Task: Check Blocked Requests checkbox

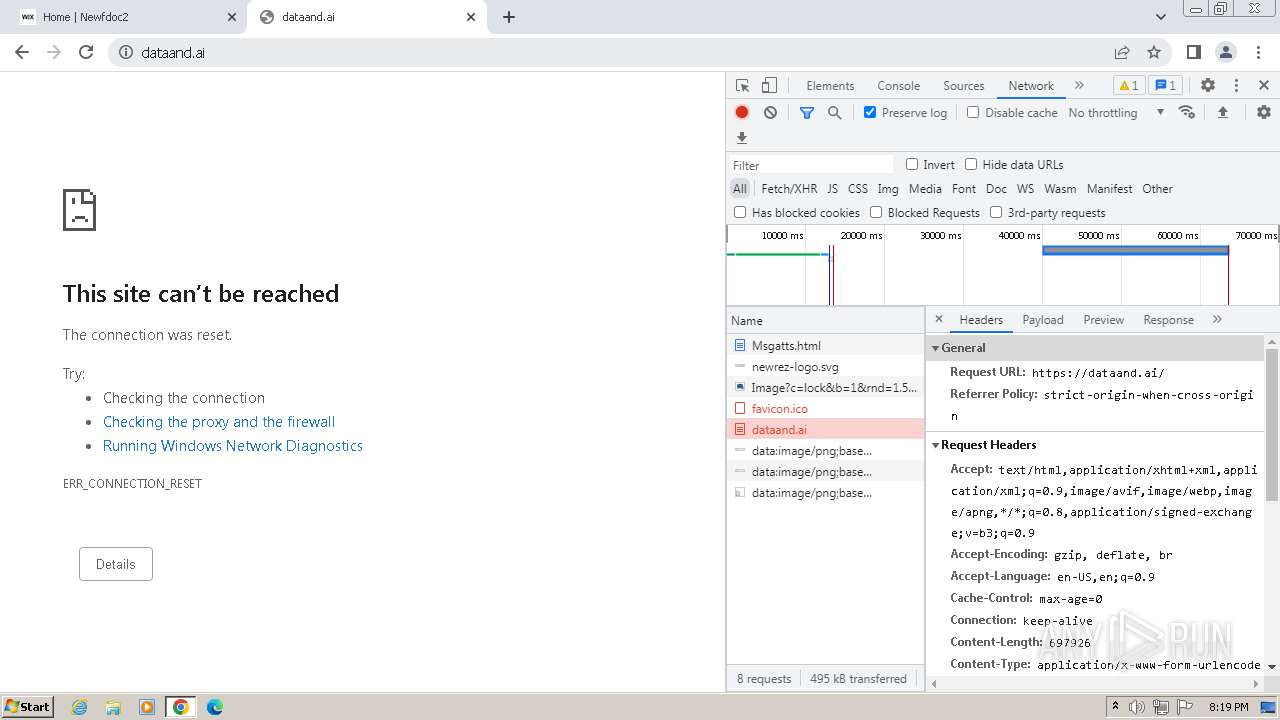Action: pyautogui.click(x=876, y=212)
